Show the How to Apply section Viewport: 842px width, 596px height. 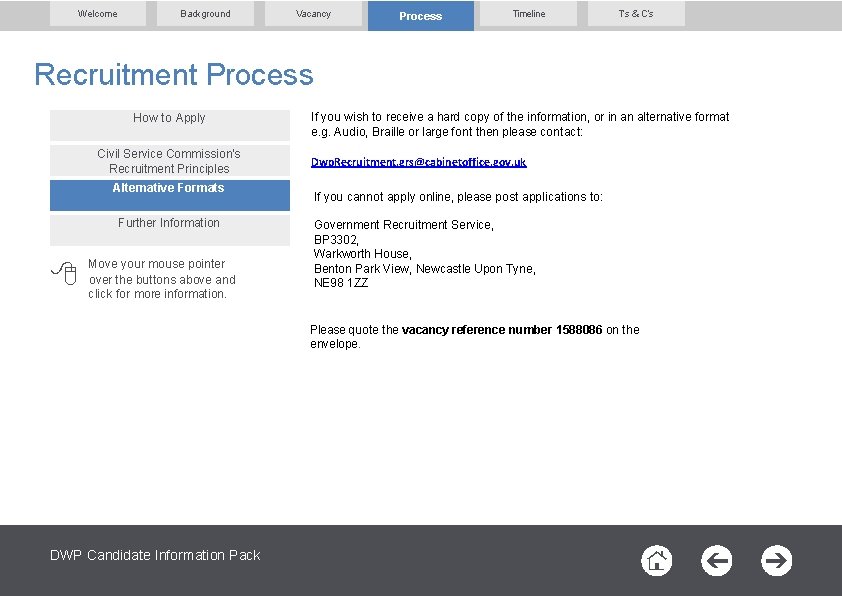click(170, 125)
